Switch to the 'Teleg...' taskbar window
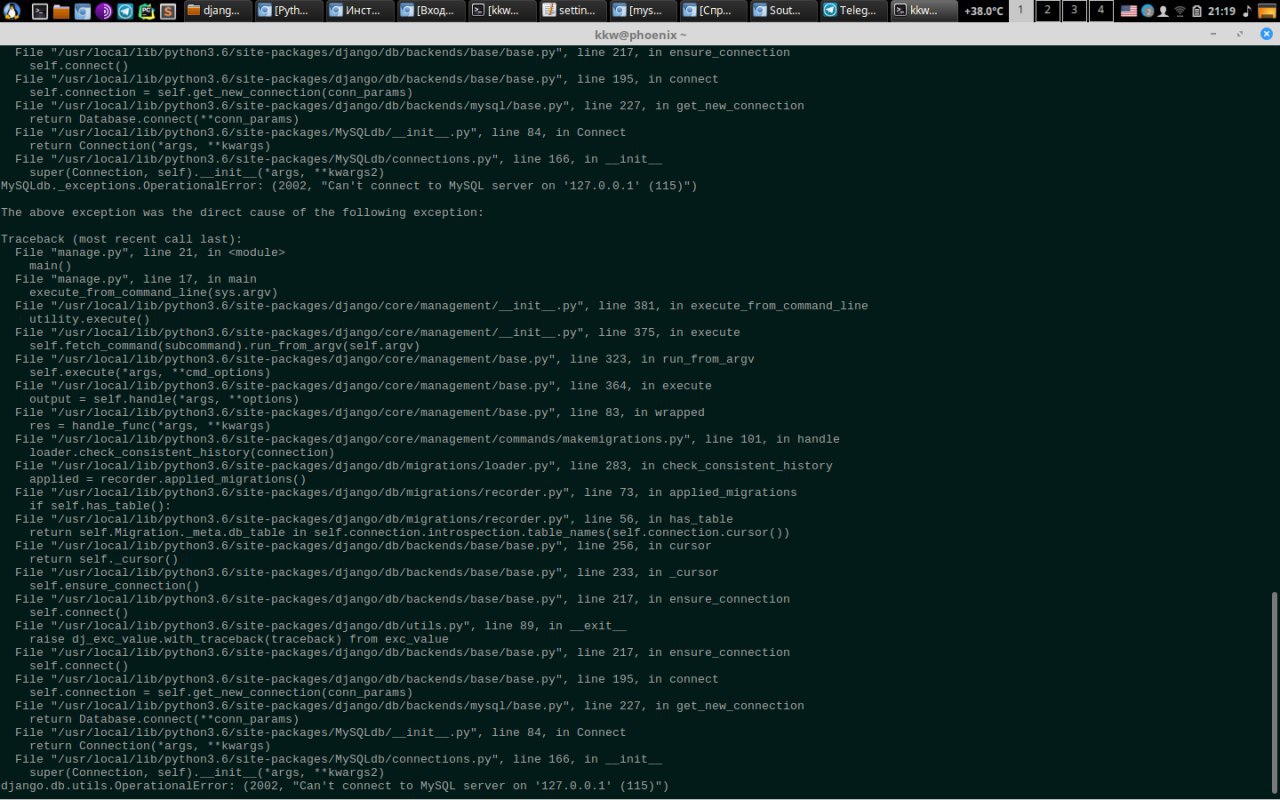Image resolution: width=1280 pixels, height=800 pixels. 856,11
